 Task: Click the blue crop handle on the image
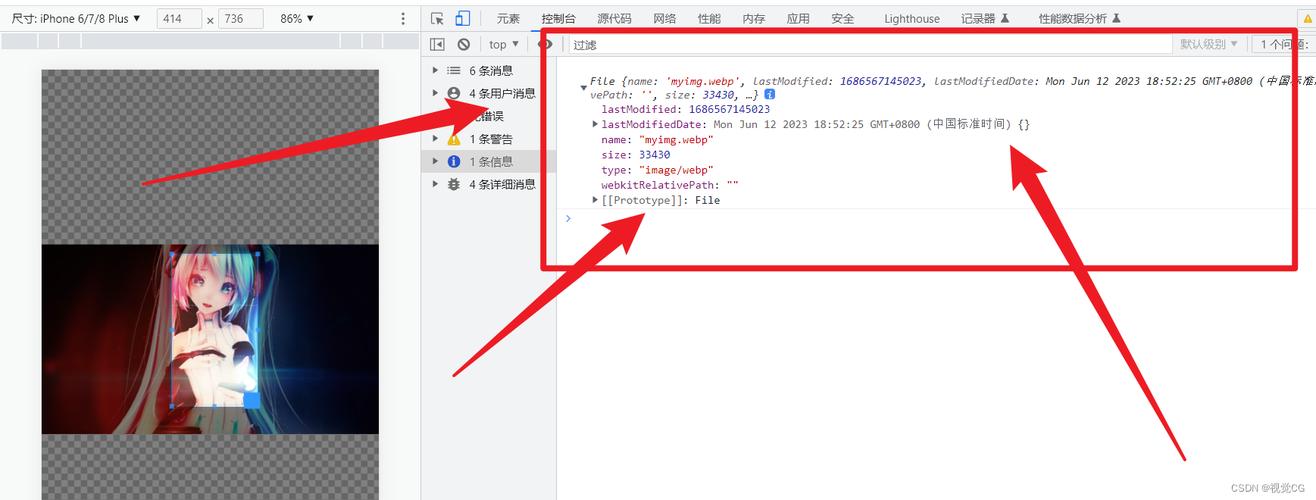[252, 399]
